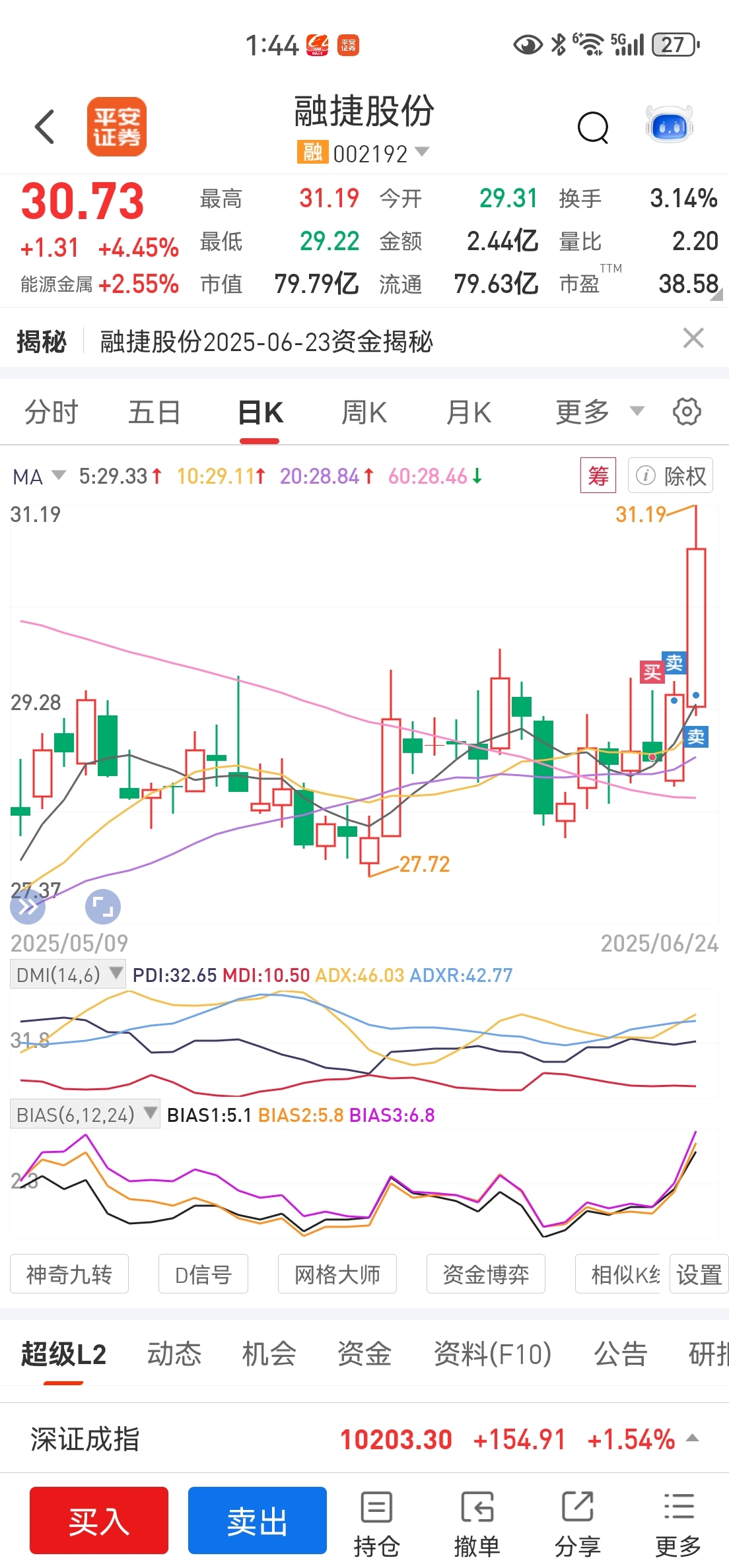This screenshot has height=1568, width=729.
Task: Tap the 市值 79.79亿 value
Action: (x=316, y=284)
